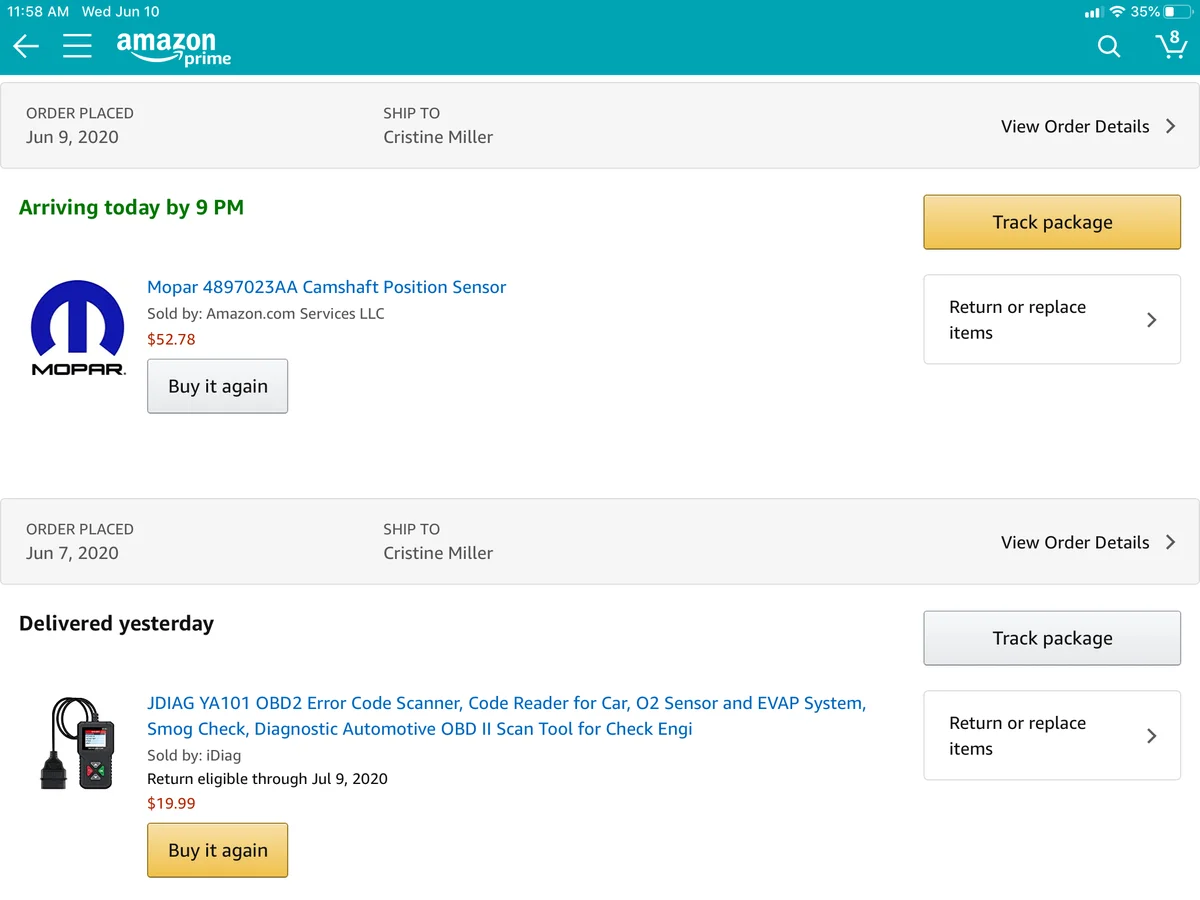Return or replace items for JDIAG scanner

(x=1052, y=736)
